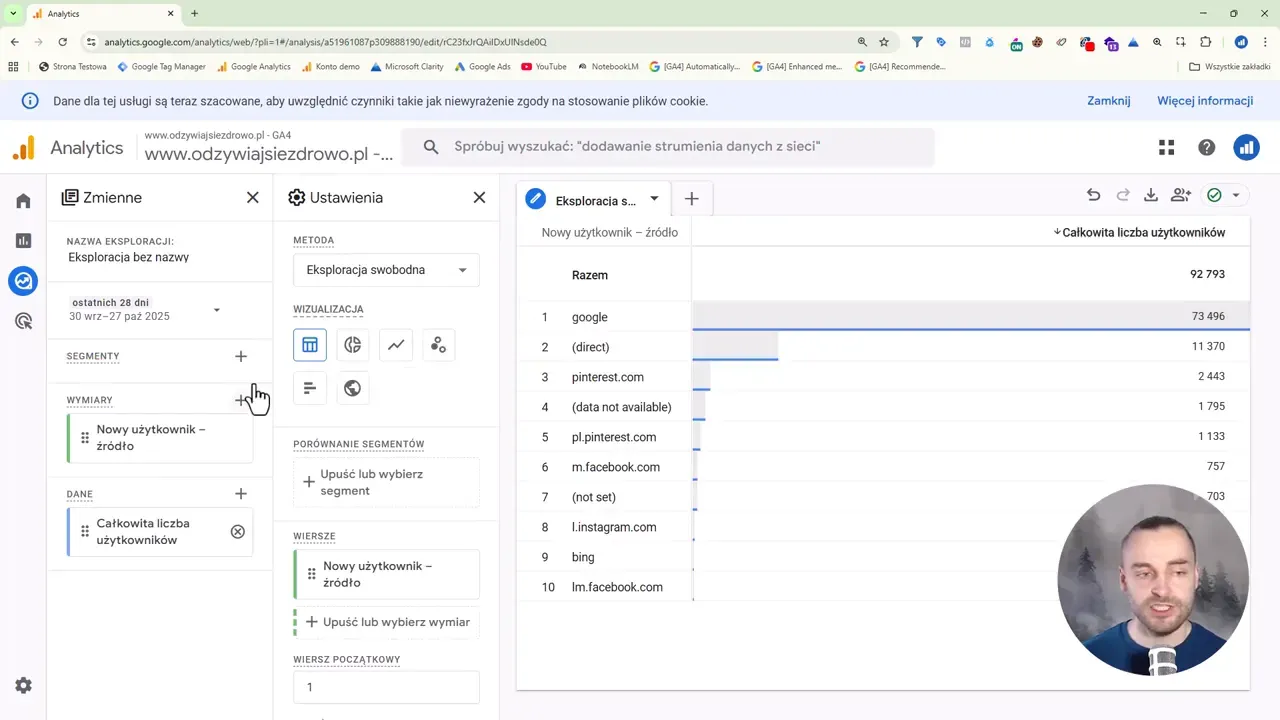Screen dimensions: 1280x720
Task: Click the 92 793 total value
Action: click(1207, 275)
